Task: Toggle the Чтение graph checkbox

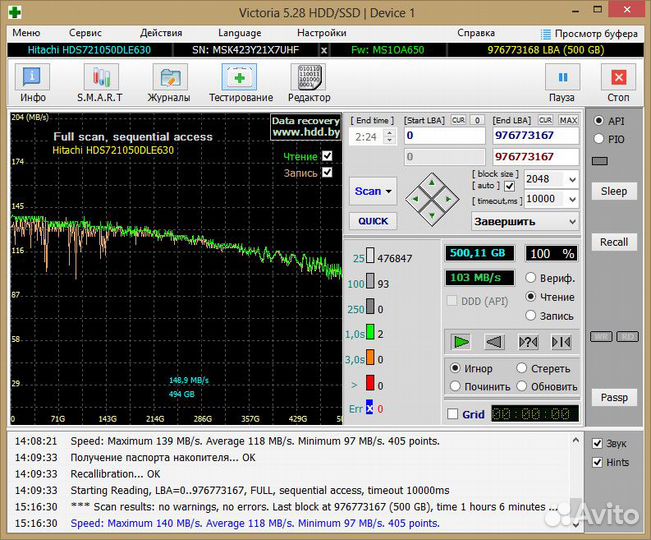Action: [x=327, y=156]
